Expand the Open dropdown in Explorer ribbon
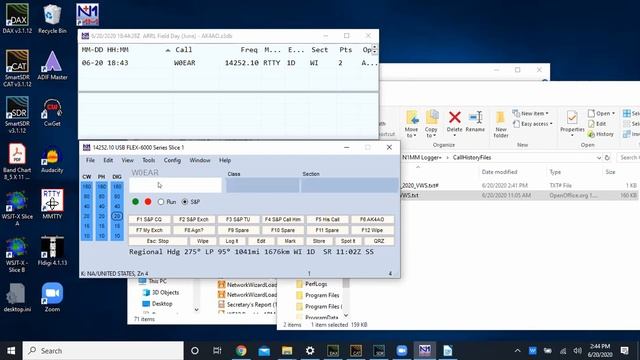This screenshot has width=640, height=360. (602, 113)
